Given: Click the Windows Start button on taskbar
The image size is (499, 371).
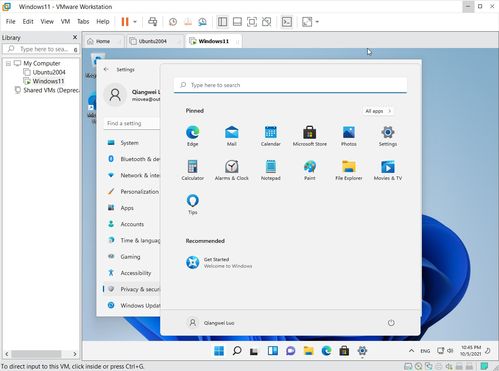Looking at the screenshot, I should [x=219, y=351].
